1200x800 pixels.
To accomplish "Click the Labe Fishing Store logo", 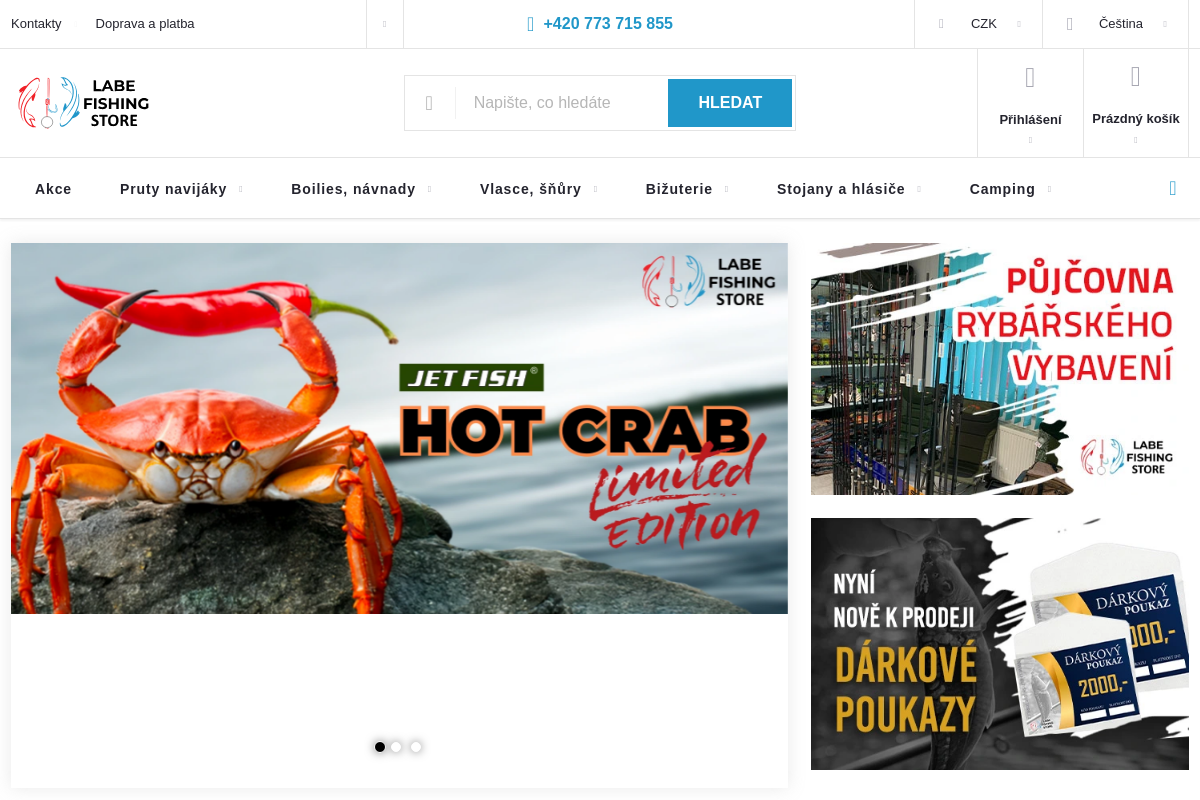I will coord(83,102).
